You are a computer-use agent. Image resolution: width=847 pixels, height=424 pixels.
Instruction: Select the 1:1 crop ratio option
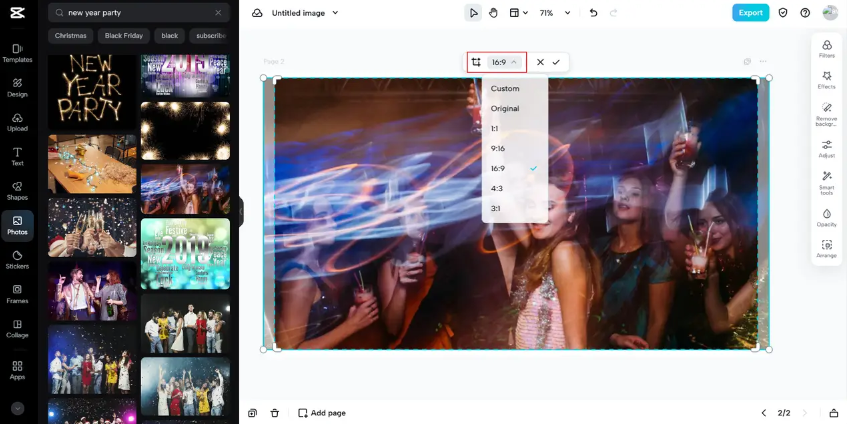(515, 129)
